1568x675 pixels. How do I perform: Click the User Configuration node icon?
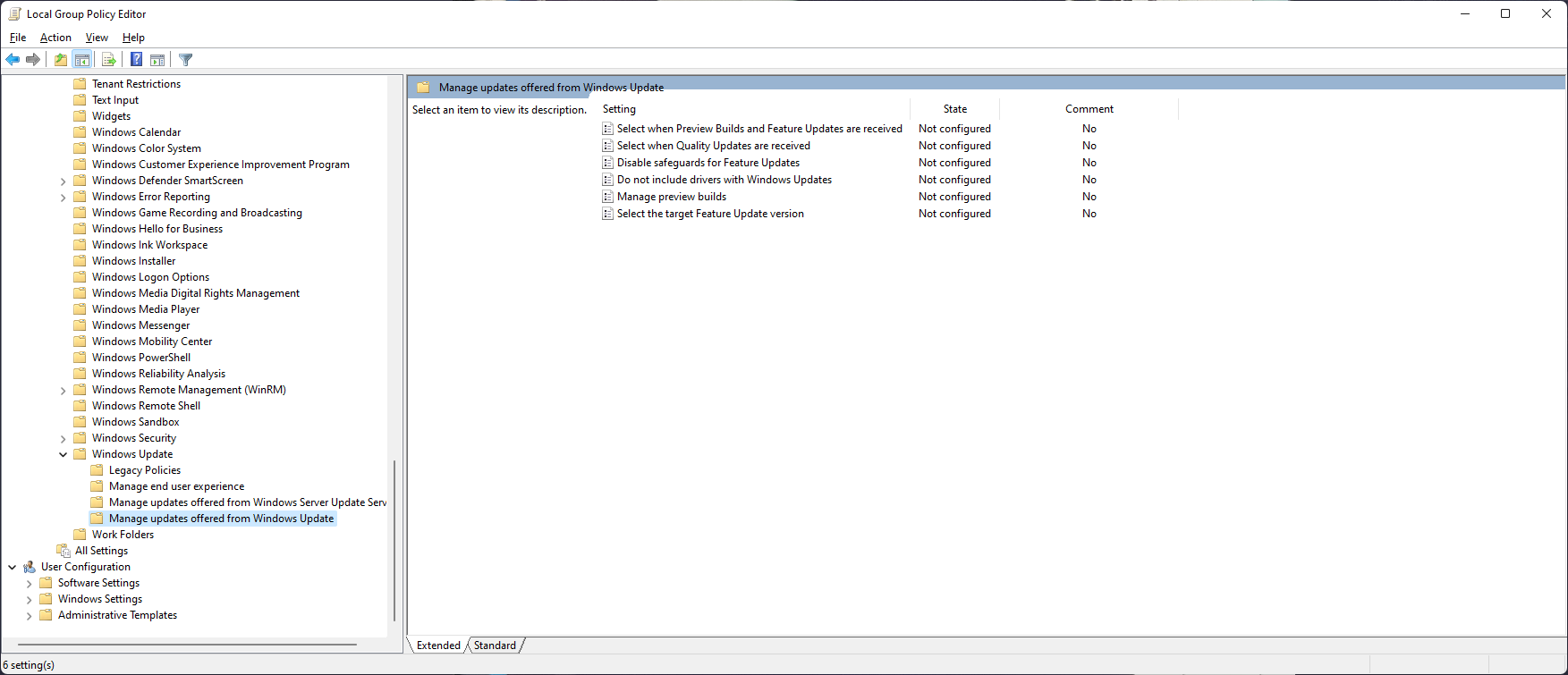pos(30,567)
